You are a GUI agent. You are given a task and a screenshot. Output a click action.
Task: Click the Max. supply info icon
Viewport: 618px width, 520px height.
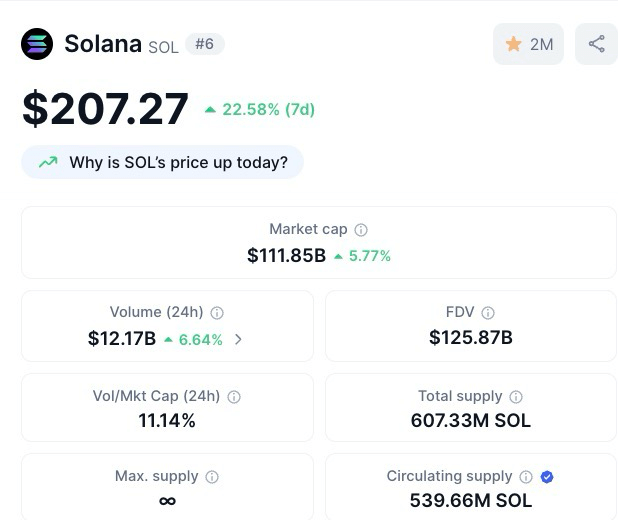pyautogui.click(x=212, y=477)
